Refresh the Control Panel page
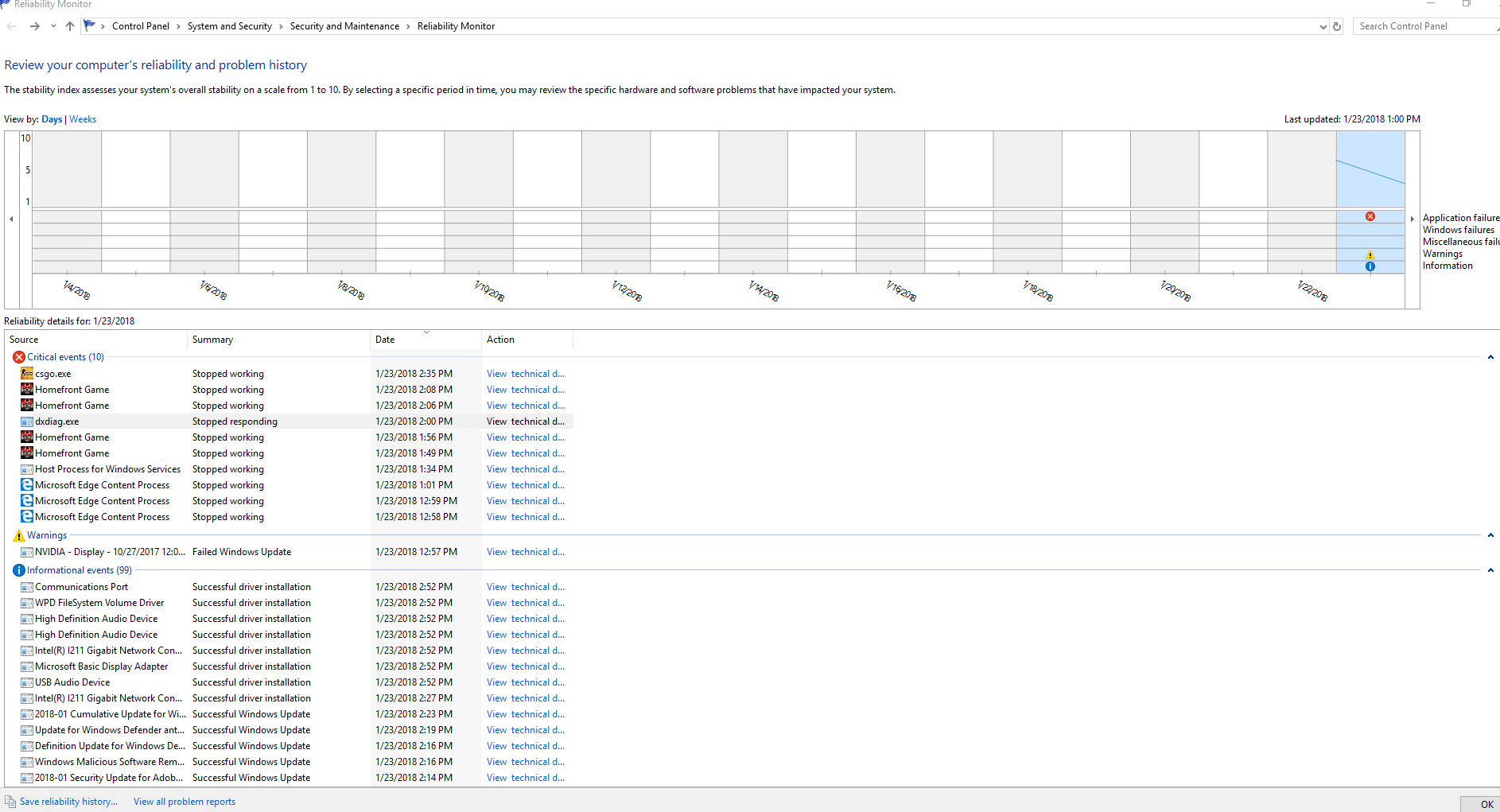Screen dimensions: 1500x812 (1337, 26)
